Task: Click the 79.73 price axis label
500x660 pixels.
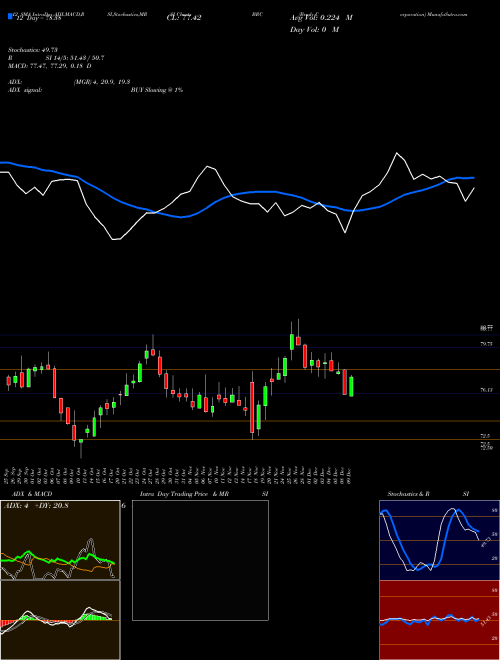Action: coord(486,344)
